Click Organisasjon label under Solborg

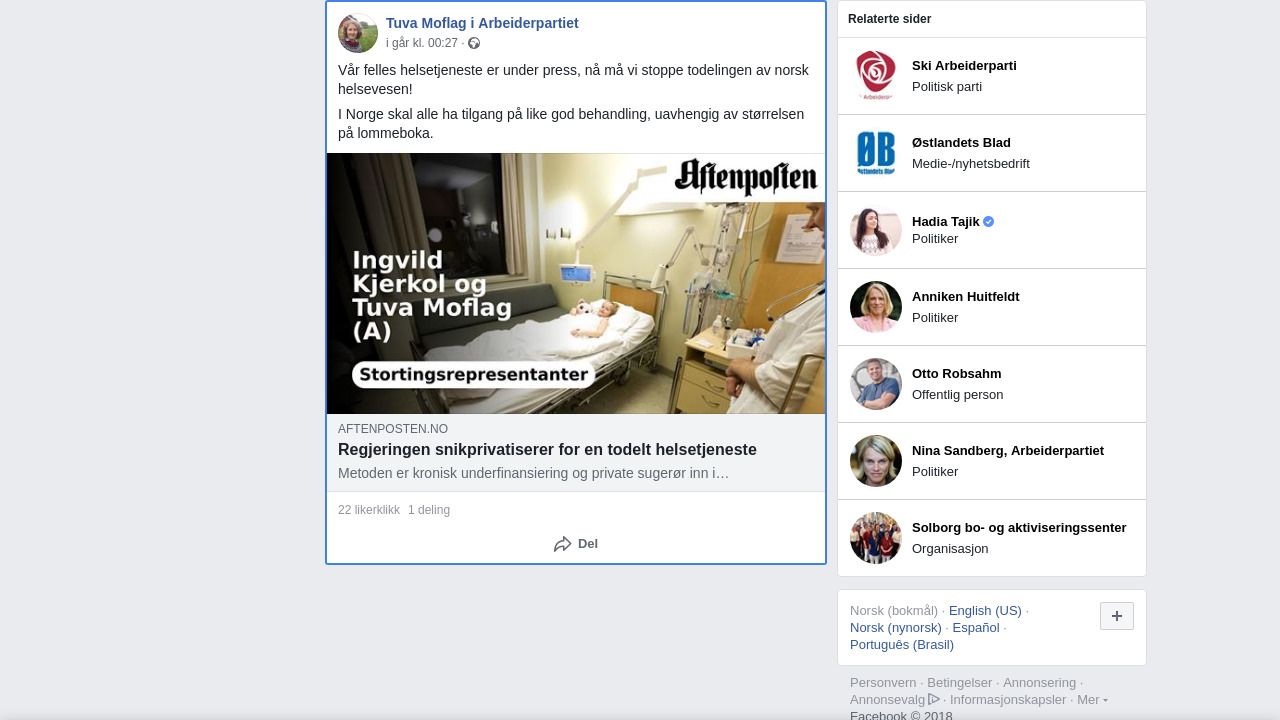pyautogui.click(x=950, y=549)
